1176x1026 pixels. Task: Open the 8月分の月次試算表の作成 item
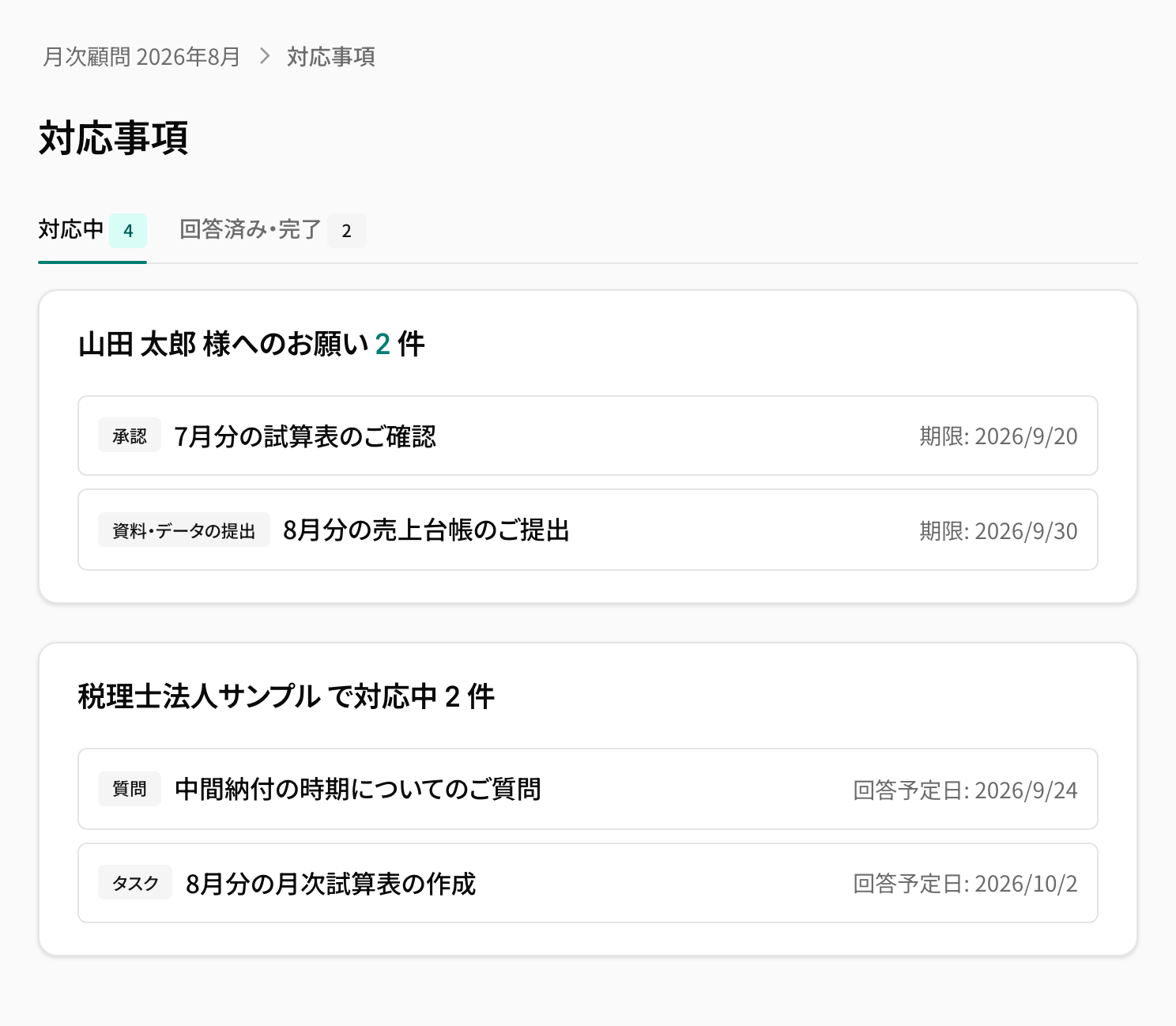click(588, 883)
